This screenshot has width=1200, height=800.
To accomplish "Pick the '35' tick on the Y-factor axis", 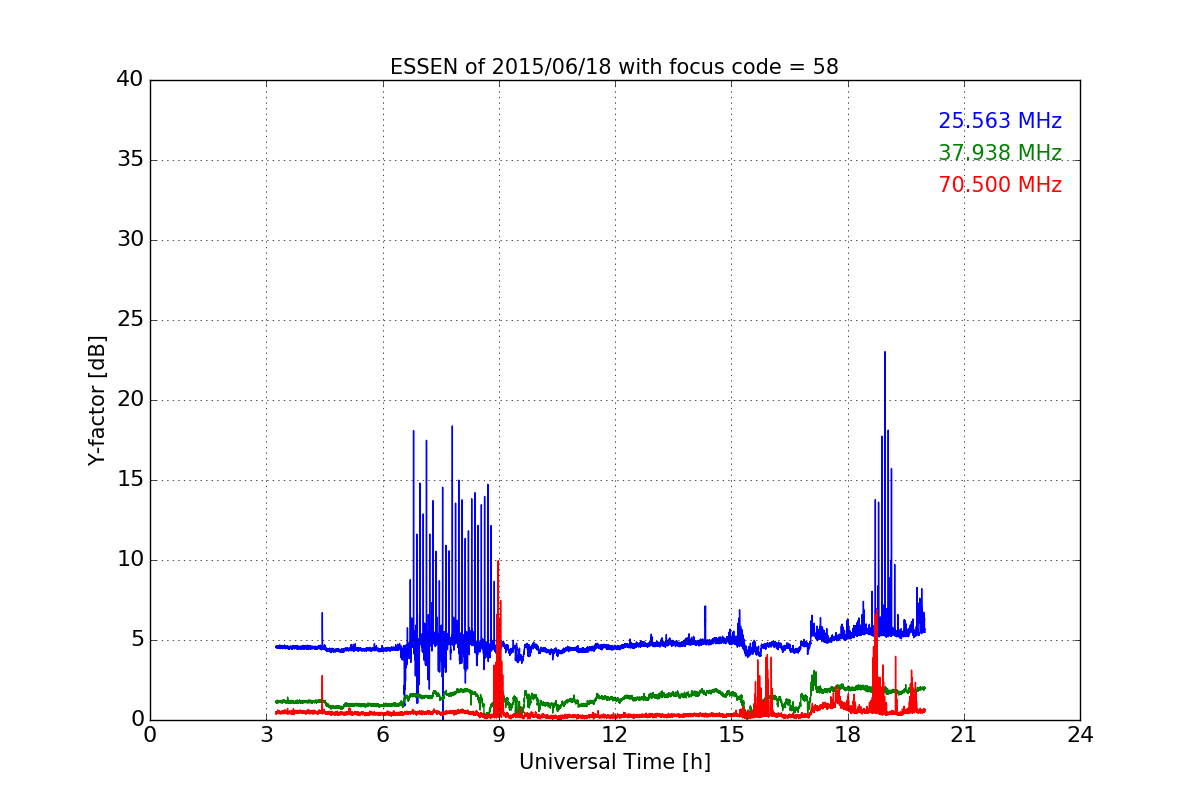I will tap(130, 160).
